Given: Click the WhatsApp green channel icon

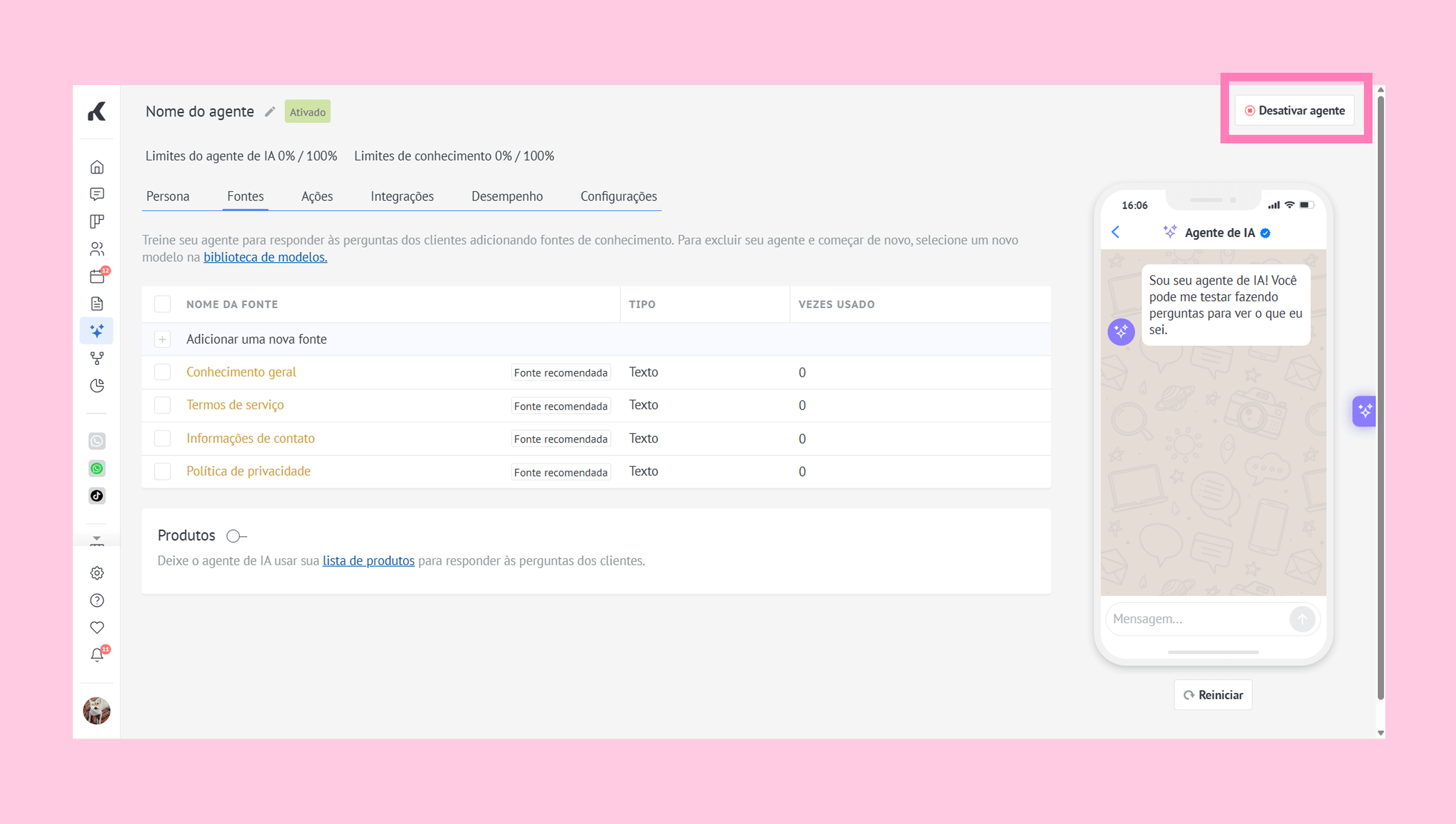Looking at the screenshot, I should (97, 469).
